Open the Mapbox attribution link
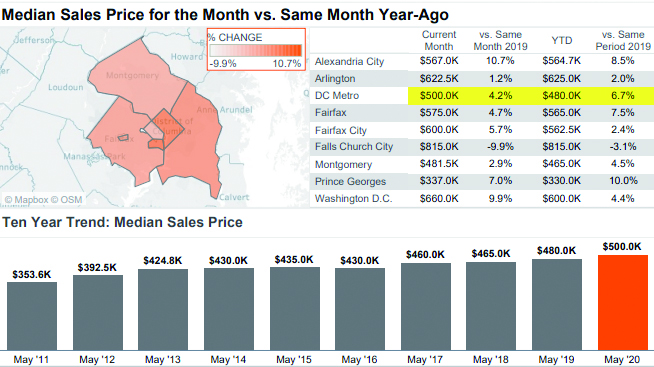654x367 pixels. 27,200
